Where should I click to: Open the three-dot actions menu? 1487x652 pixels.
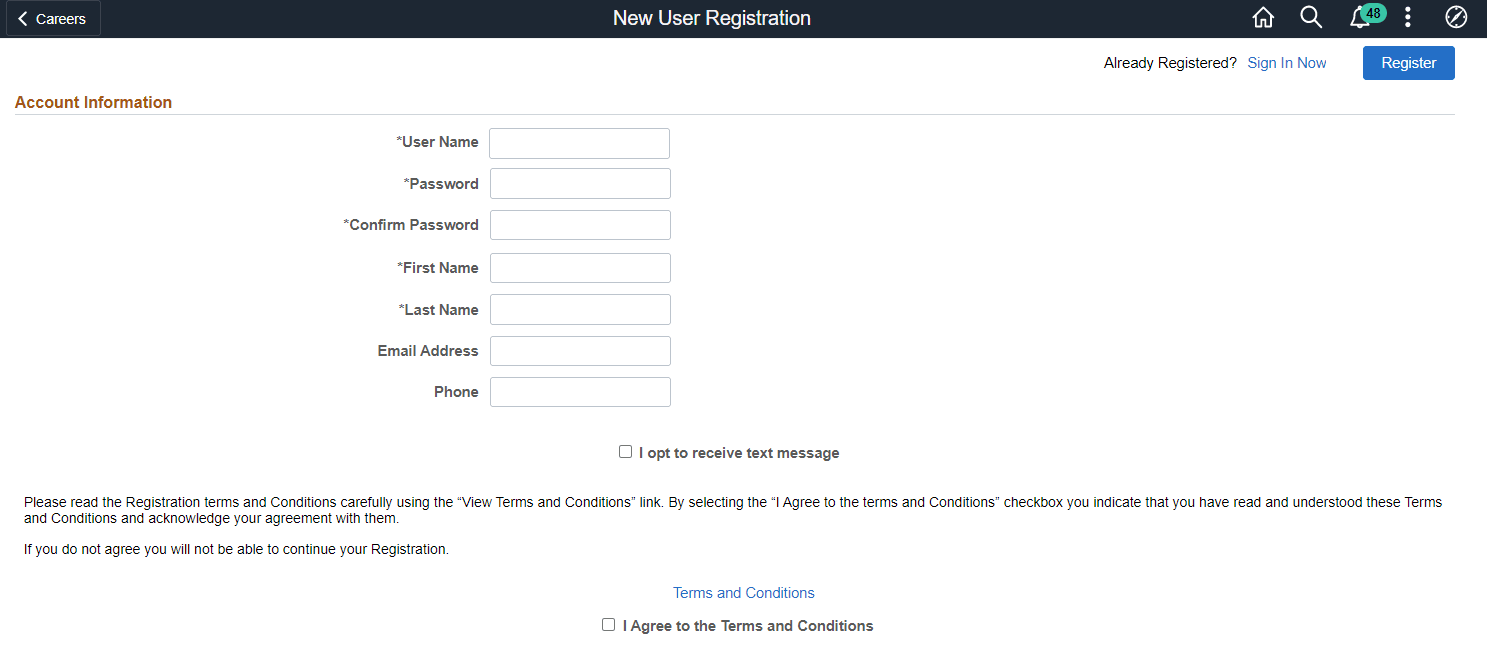tap(1408, 18)
